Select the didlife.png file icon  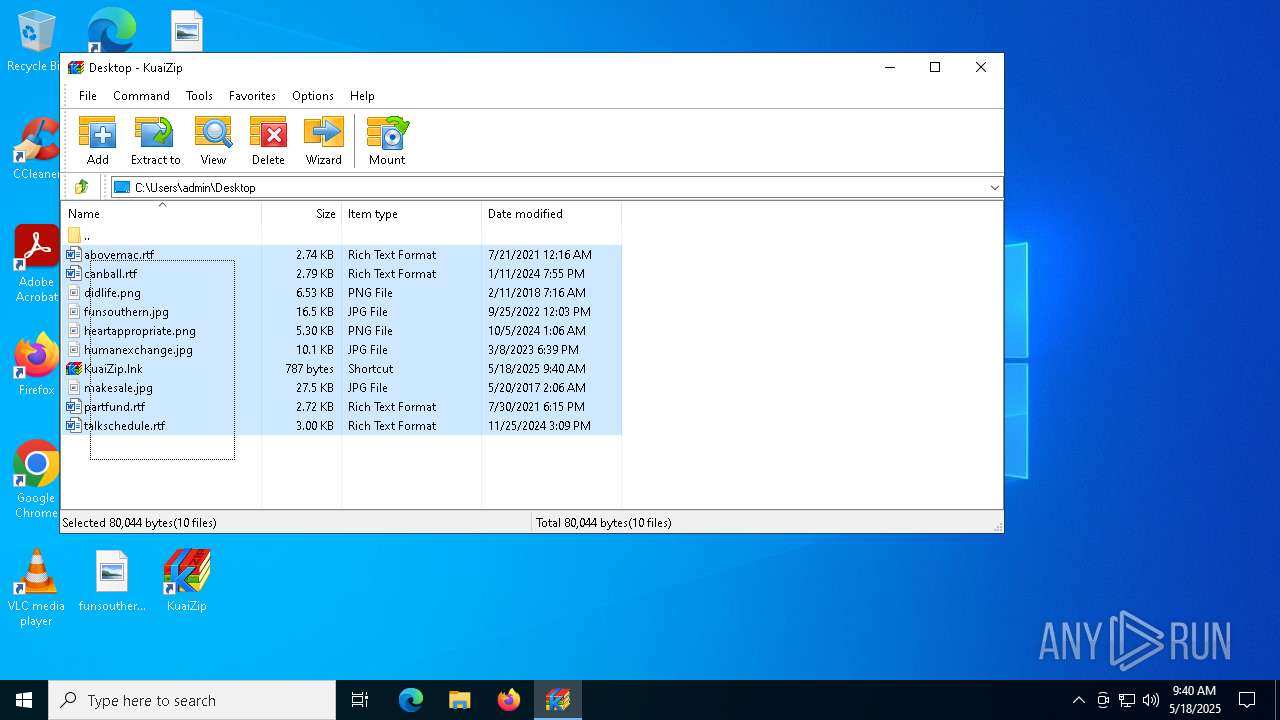(73, 293)
